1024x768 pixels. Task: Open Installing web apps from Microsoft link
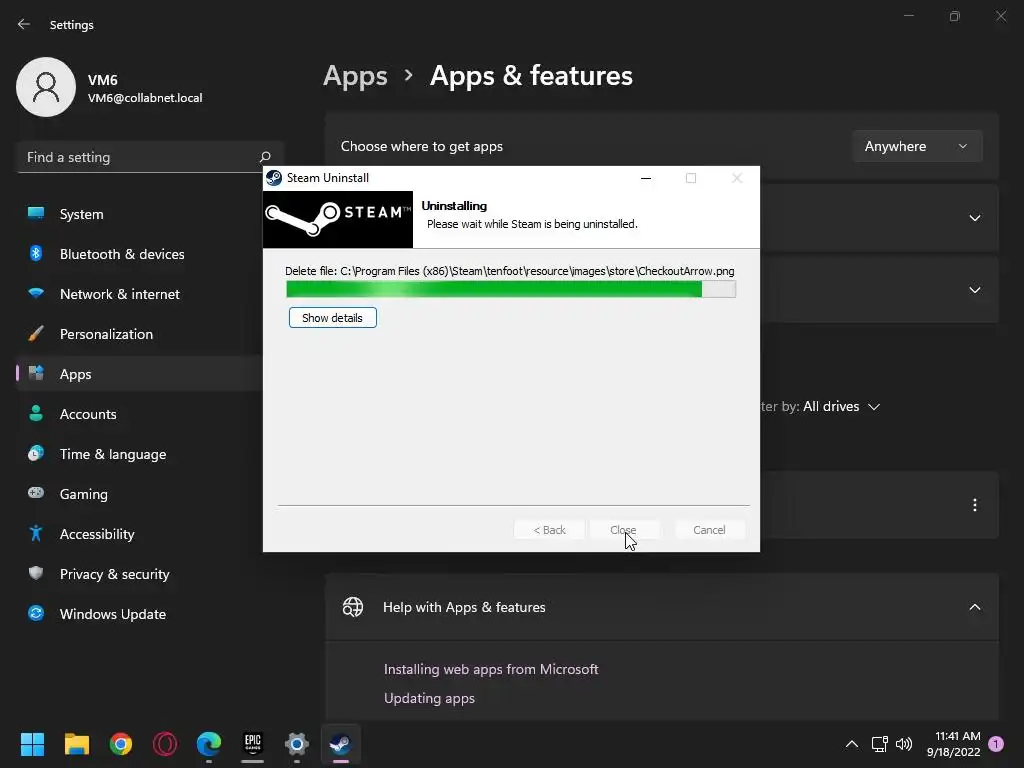click(x=491, y=669)
